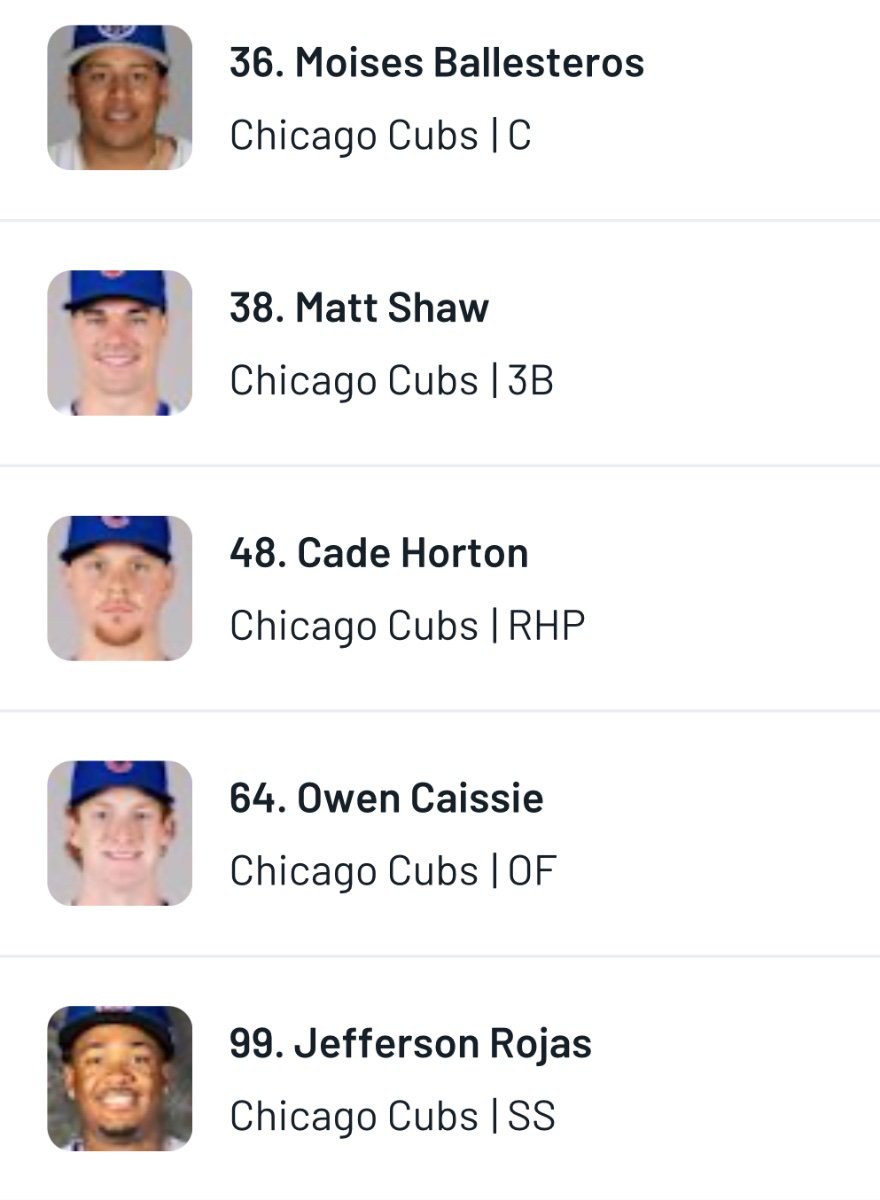Click Moises Ballesteros's headshot thumbnail
The image size is (880, 1200).
119,97
